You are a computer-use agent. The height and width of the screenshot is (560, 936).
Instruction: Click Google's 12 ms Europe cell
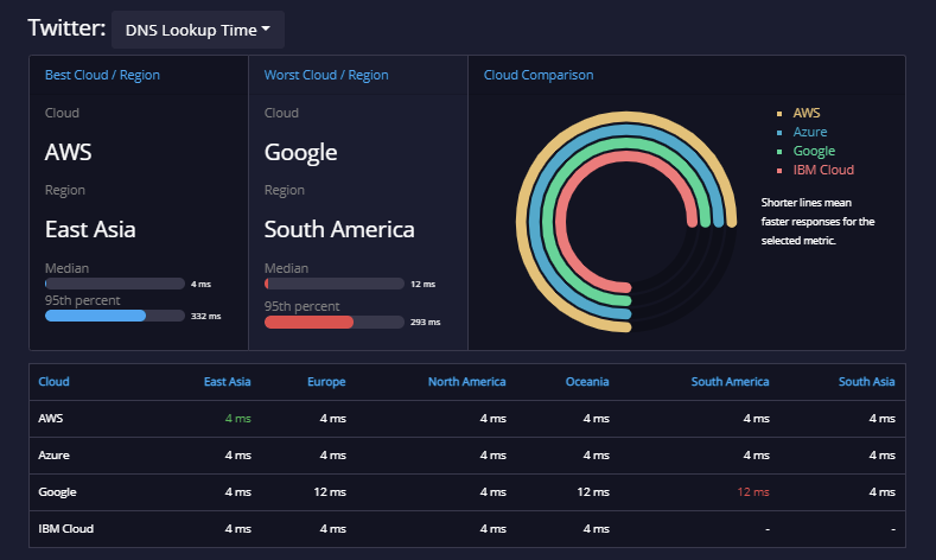(330, 493)
